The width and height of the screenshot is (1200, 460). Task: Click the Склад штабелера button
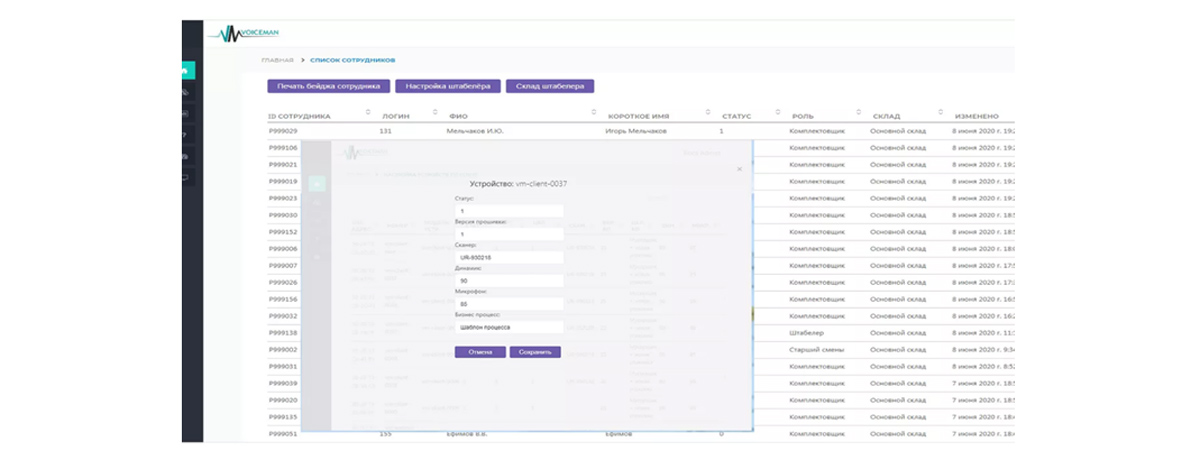coord(551,87)
